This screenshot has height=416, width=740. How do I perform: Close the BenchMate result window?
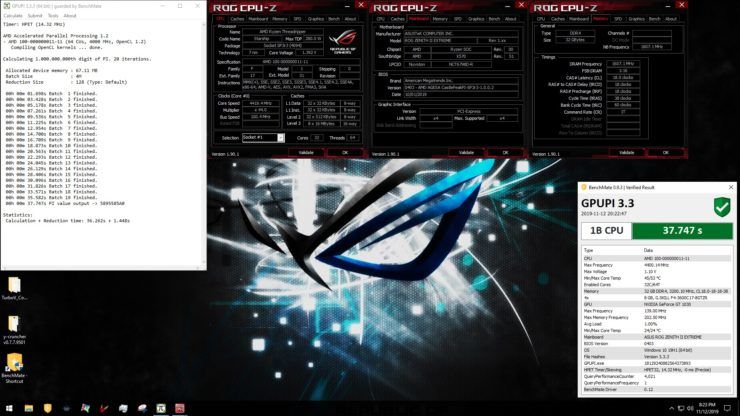coord(731,187)
